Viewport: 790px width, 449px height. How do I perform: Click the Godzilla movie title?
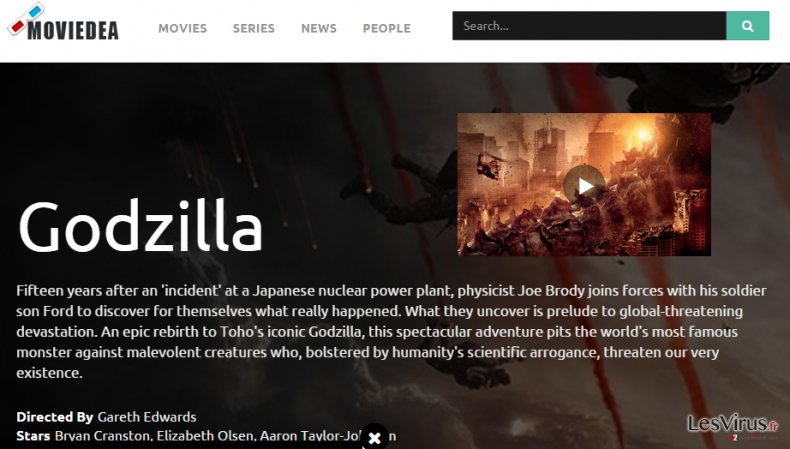tap(141, 226)
